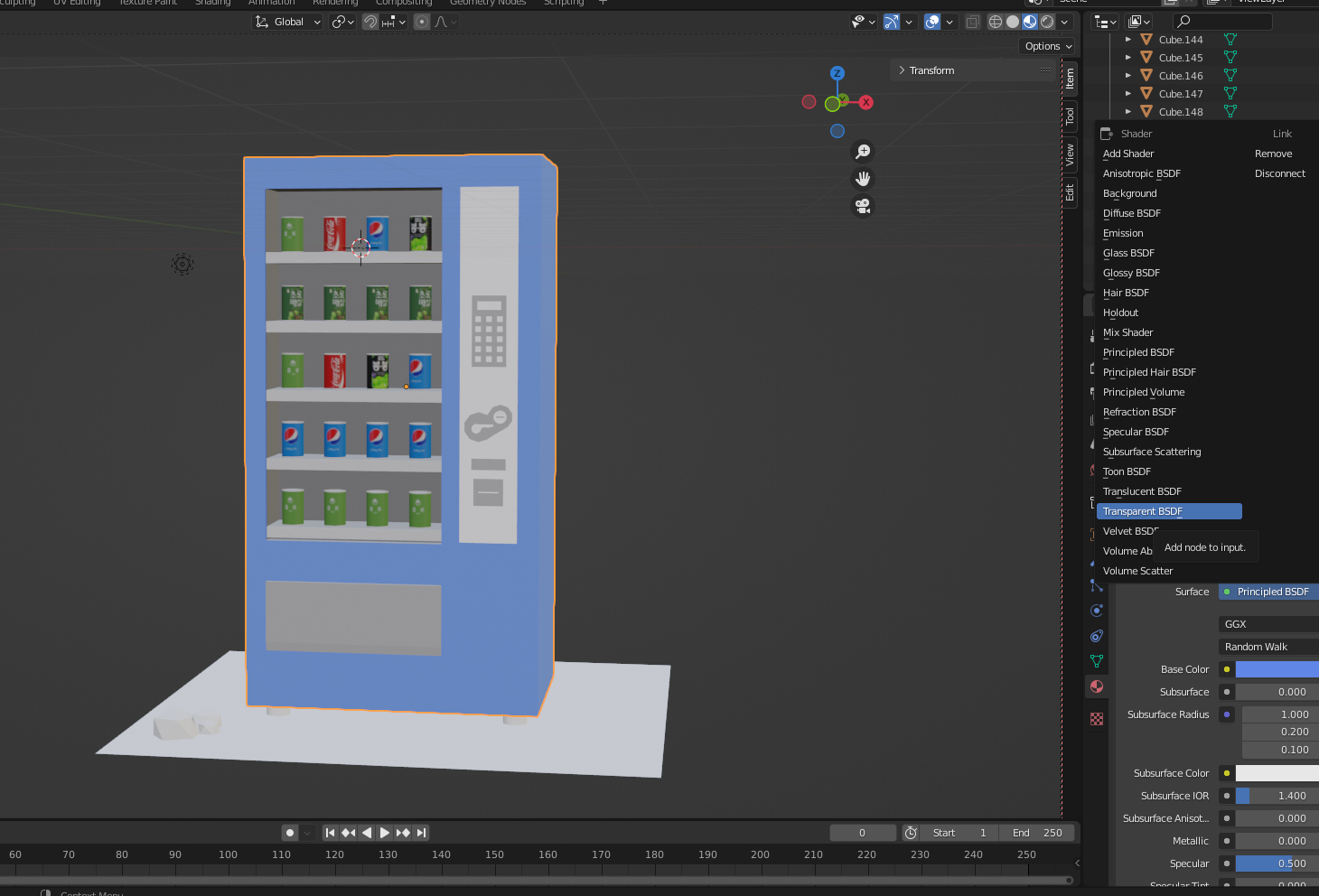The height and width of the screenshot is (896, 1319).
Task: Click the pan view hand icon
Action: pyautogui.click(x=863, y=179)
